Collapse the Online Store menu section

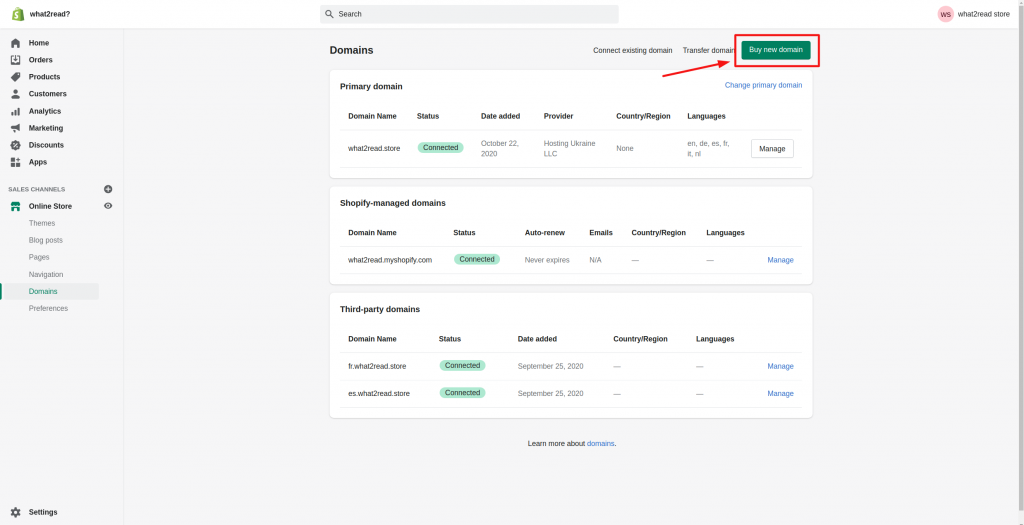click(x=50, y=206)
